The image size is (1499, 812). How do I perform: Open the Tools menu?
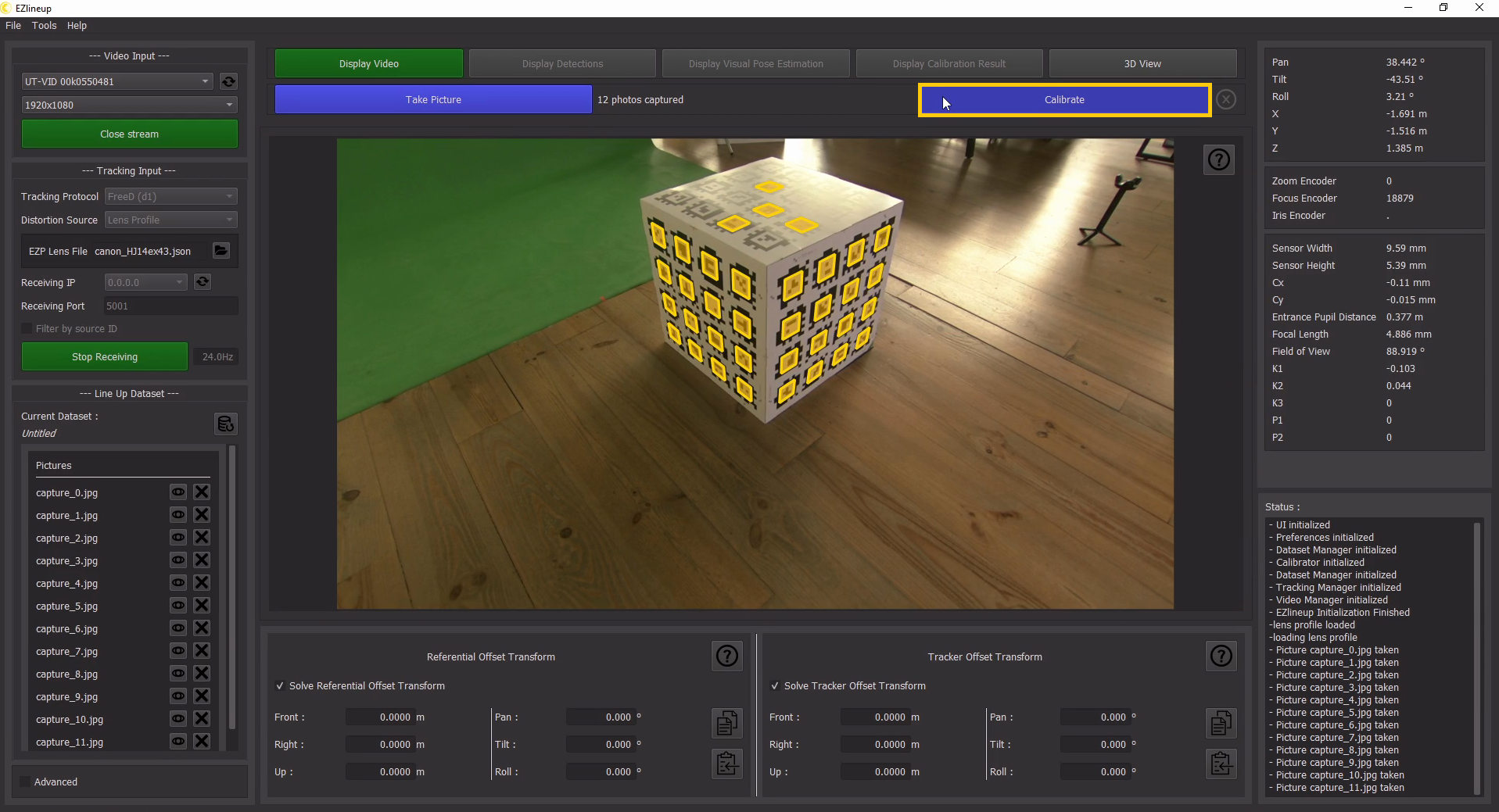pos(44,26)
